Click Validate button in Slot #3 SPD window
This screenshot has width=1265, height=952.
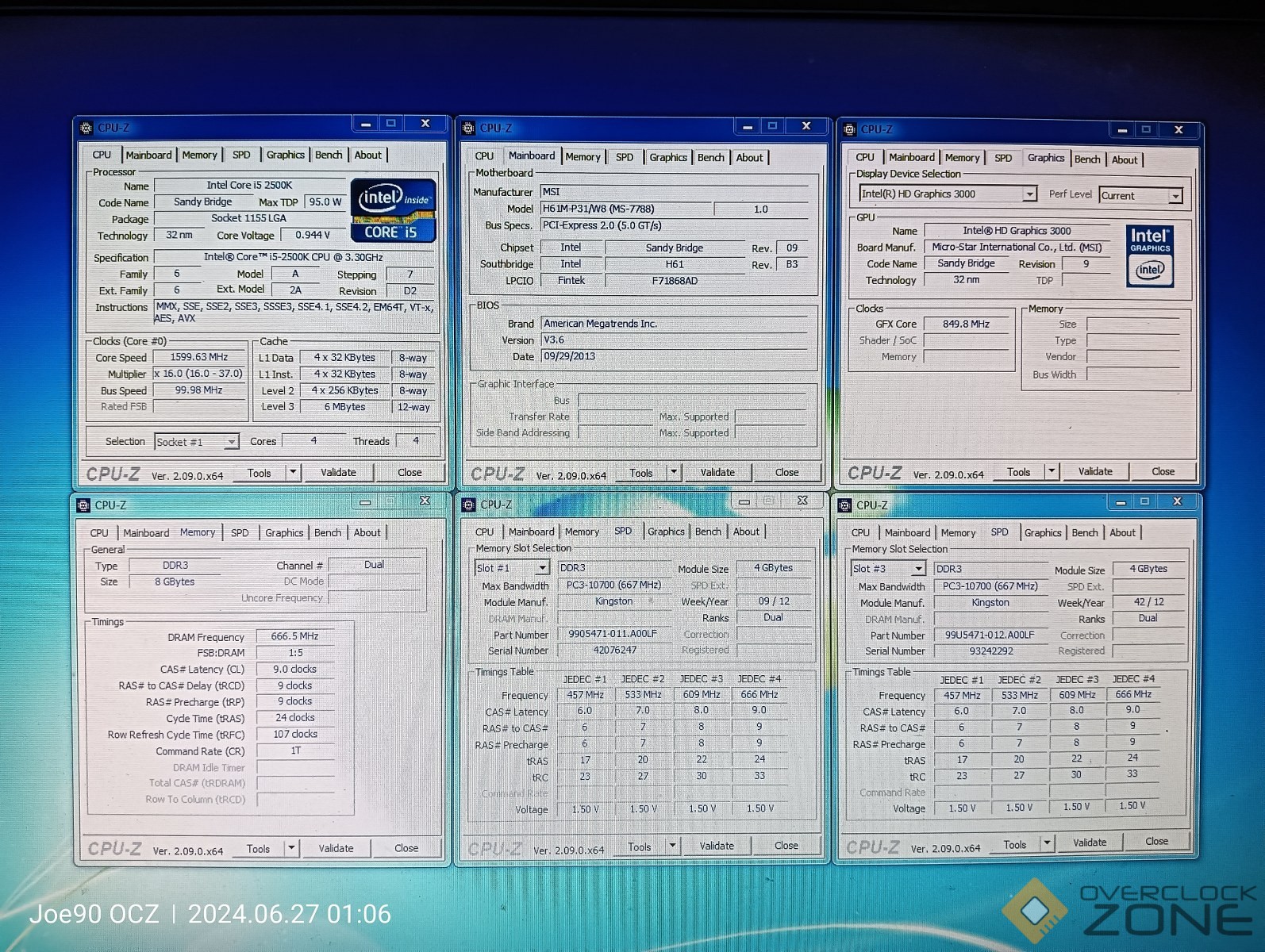1089,843
